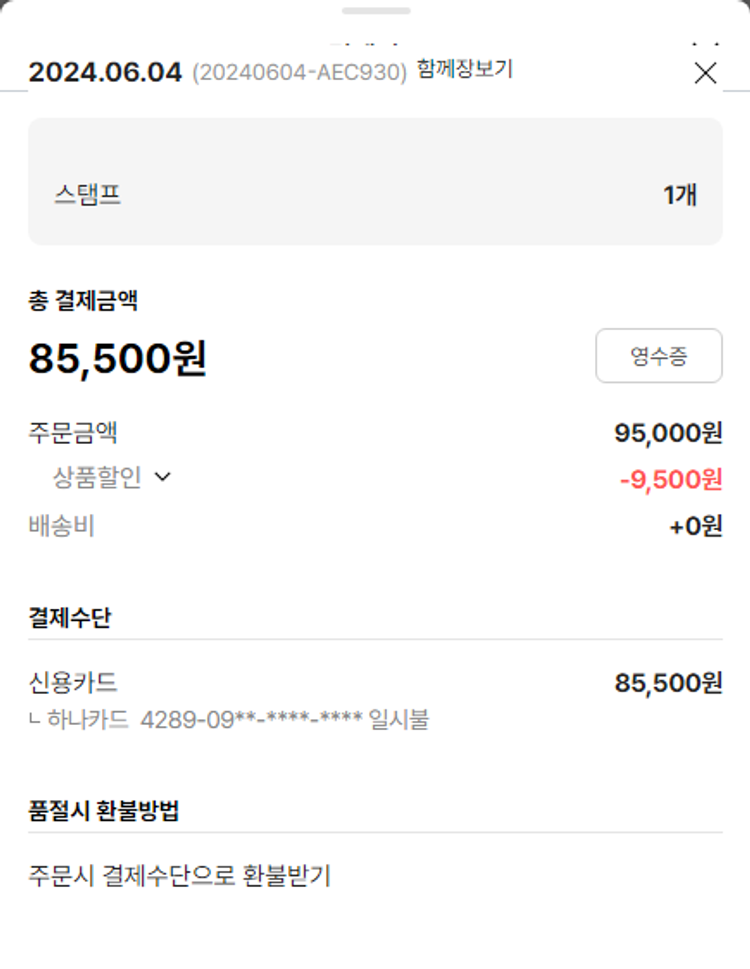Click the stamp count 1개

pyautogui.click(x=680, y=194)
